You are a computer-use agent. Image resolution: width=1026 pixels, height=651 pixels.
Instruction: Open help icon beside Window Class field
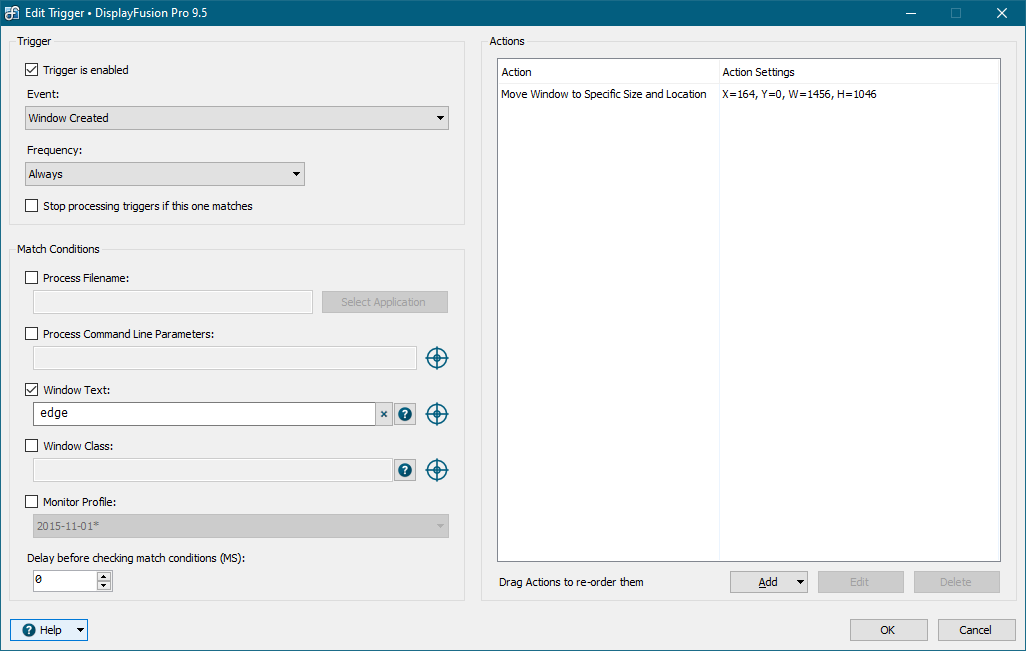tap(405, 470)
